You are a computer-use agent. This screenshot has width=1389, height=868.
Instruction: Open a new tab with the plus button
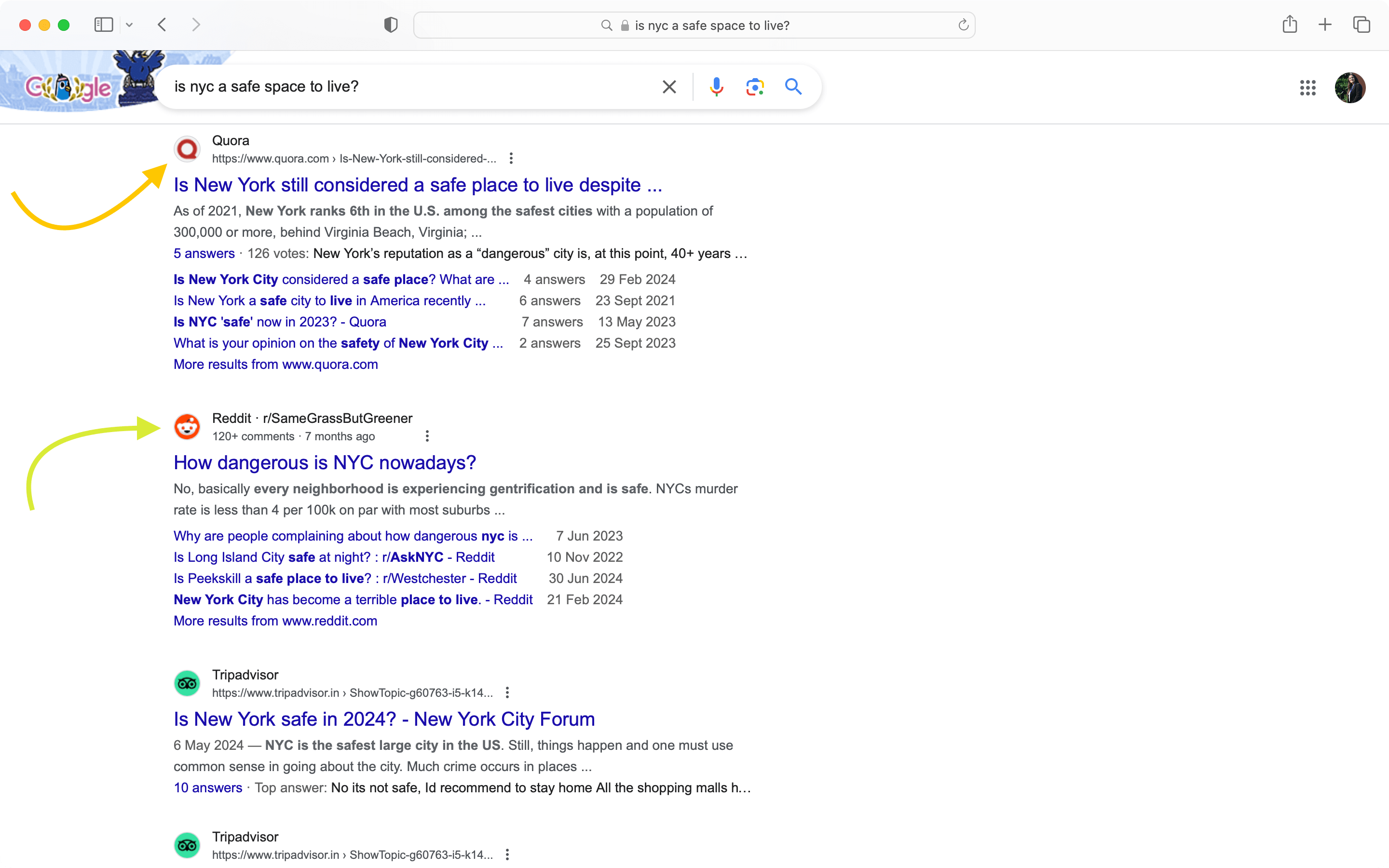pos(1325,25)
